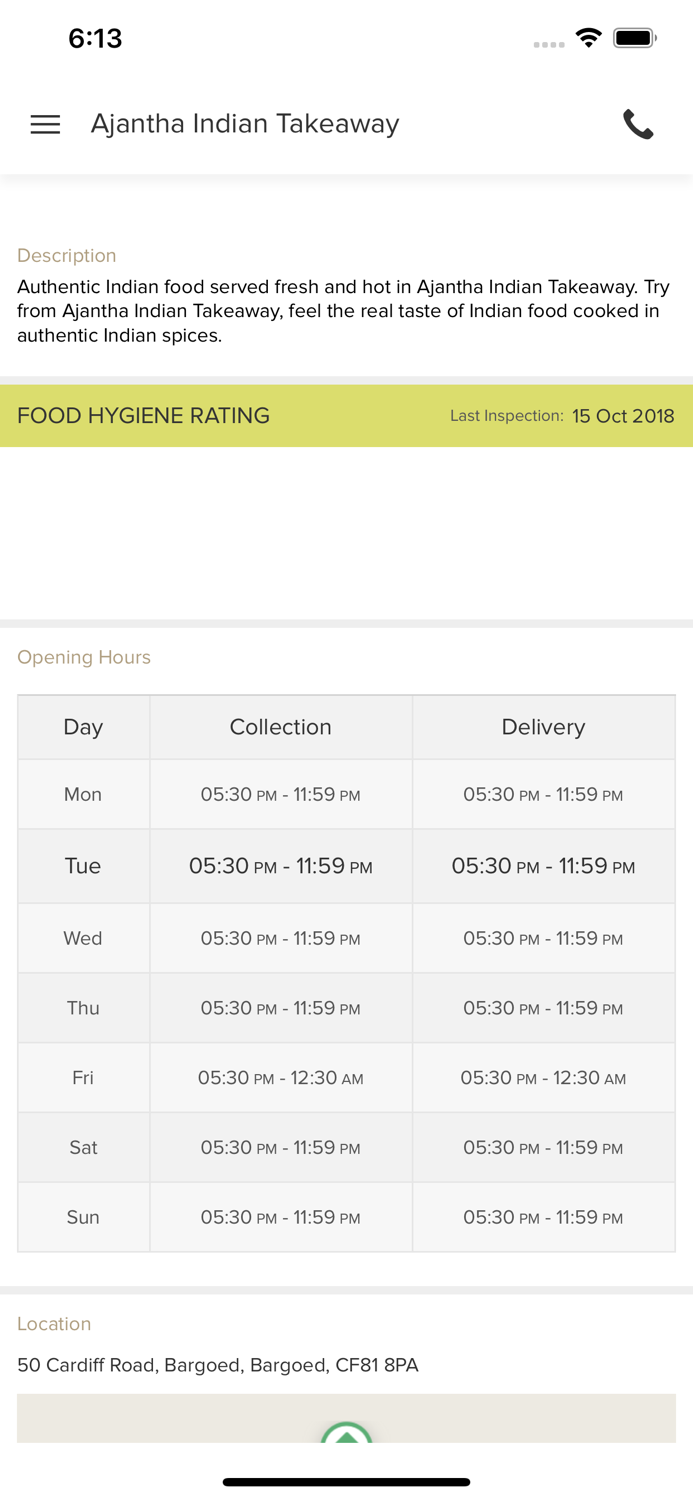This screenshot has width=693, height=1500.
Task: Select Friday's delivery hours 05:30 PM - 12:30 AM
Action: [x=543, y=1078]
